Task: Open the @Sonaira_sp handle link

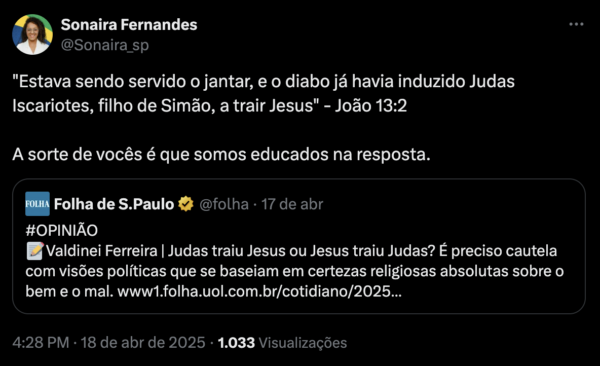Action: tap(105, 45)
